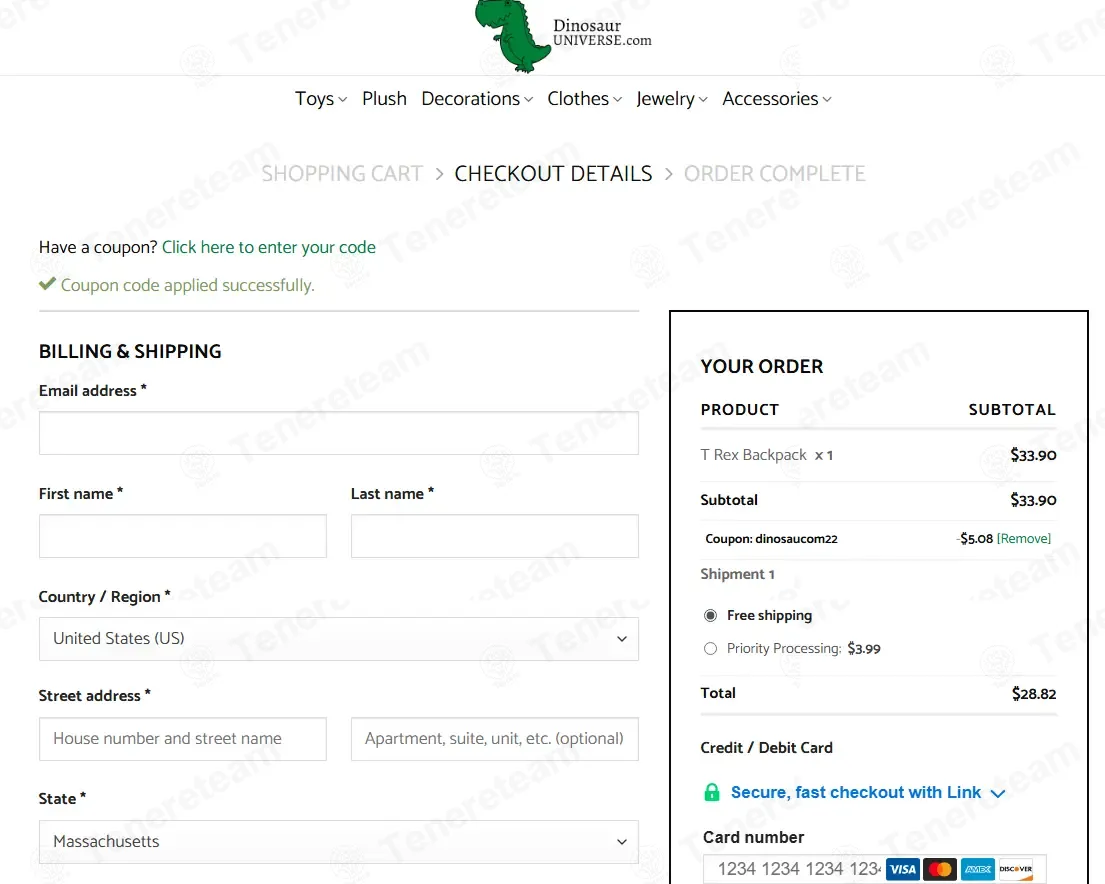1105x884 pixels.
Task: Go back to Shopping Cart step
Action: pyautogui.click(x=342, y=173)
